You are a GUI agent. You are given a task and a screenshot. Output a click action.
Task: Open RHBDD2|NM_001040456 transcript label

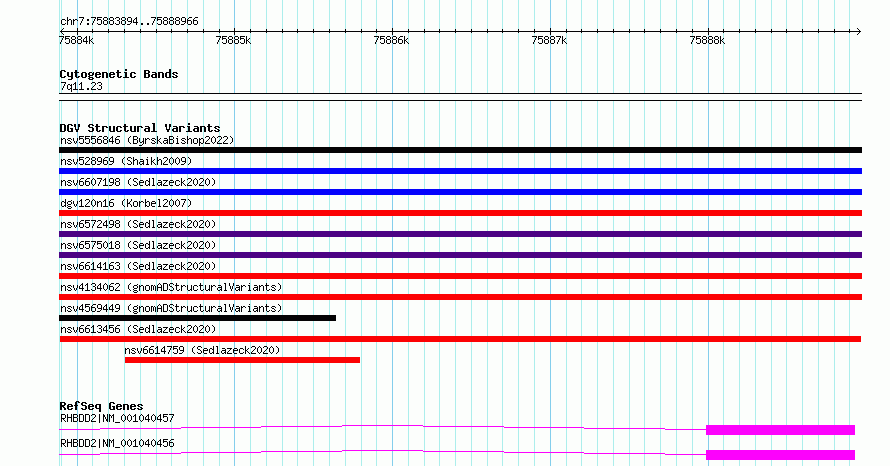117,443
